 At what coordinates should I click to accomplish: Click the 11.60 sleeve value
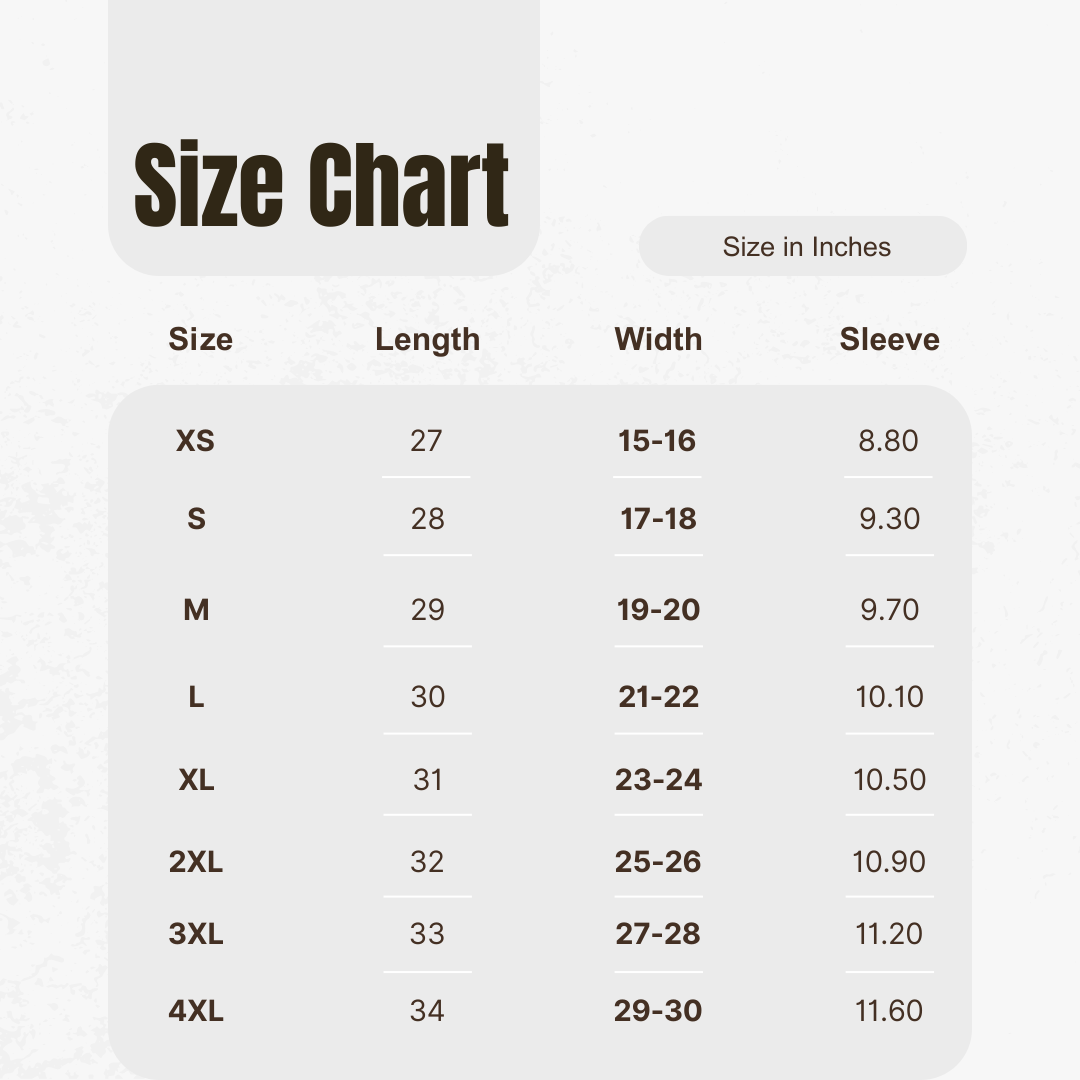pyautogui.click(x=889, y=1011)
